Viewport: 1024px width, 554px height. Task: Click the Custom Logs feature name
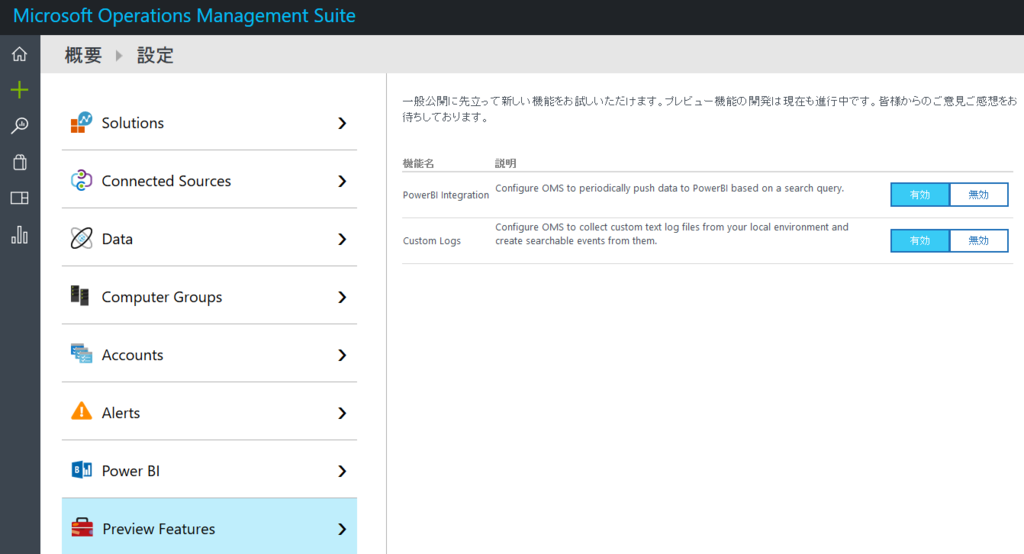[432, 240]
